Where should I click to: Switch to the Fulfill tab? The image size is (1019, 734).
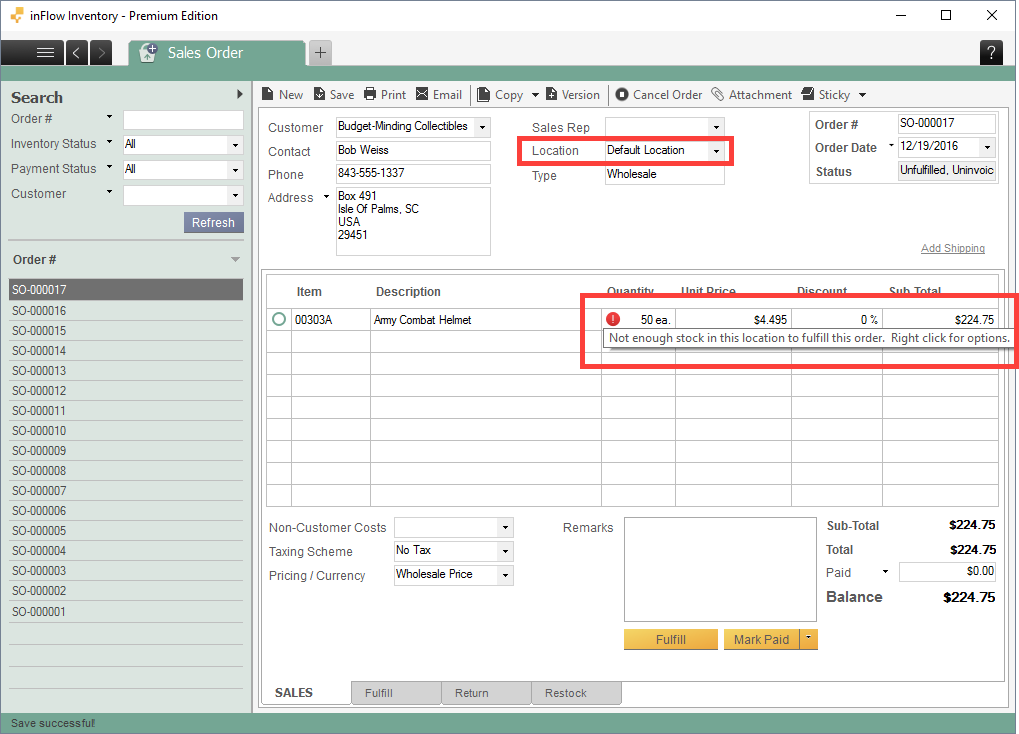tap(396, 693)
